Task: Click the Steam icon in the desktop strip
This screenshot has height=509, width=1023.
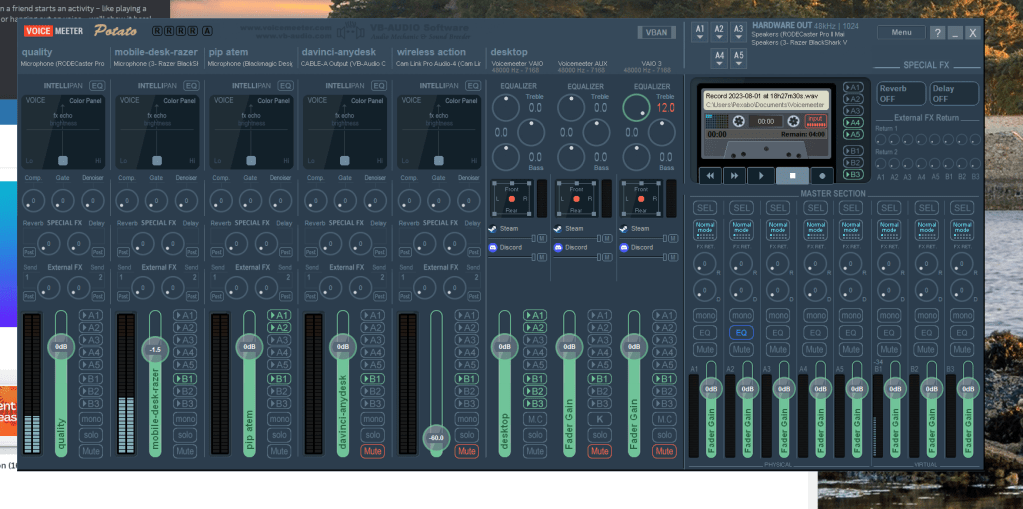Action: 494,229
